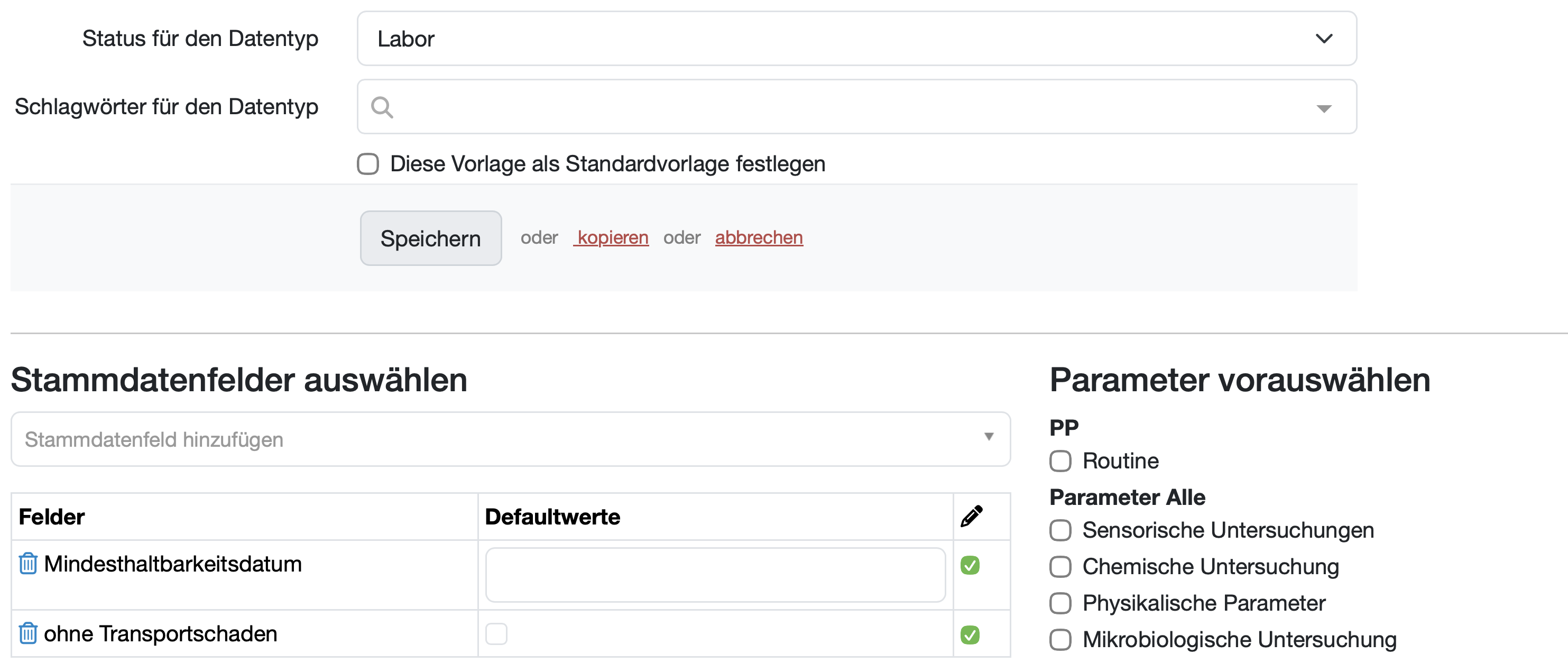Delete the Mindesthaltbarkeitsdatum field via trash icon
Screen dimensions: 1568x663
(x=28, y=563)
